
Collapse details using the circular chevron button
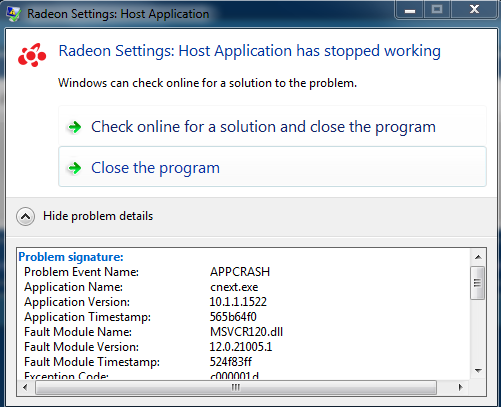click(25, 217)
